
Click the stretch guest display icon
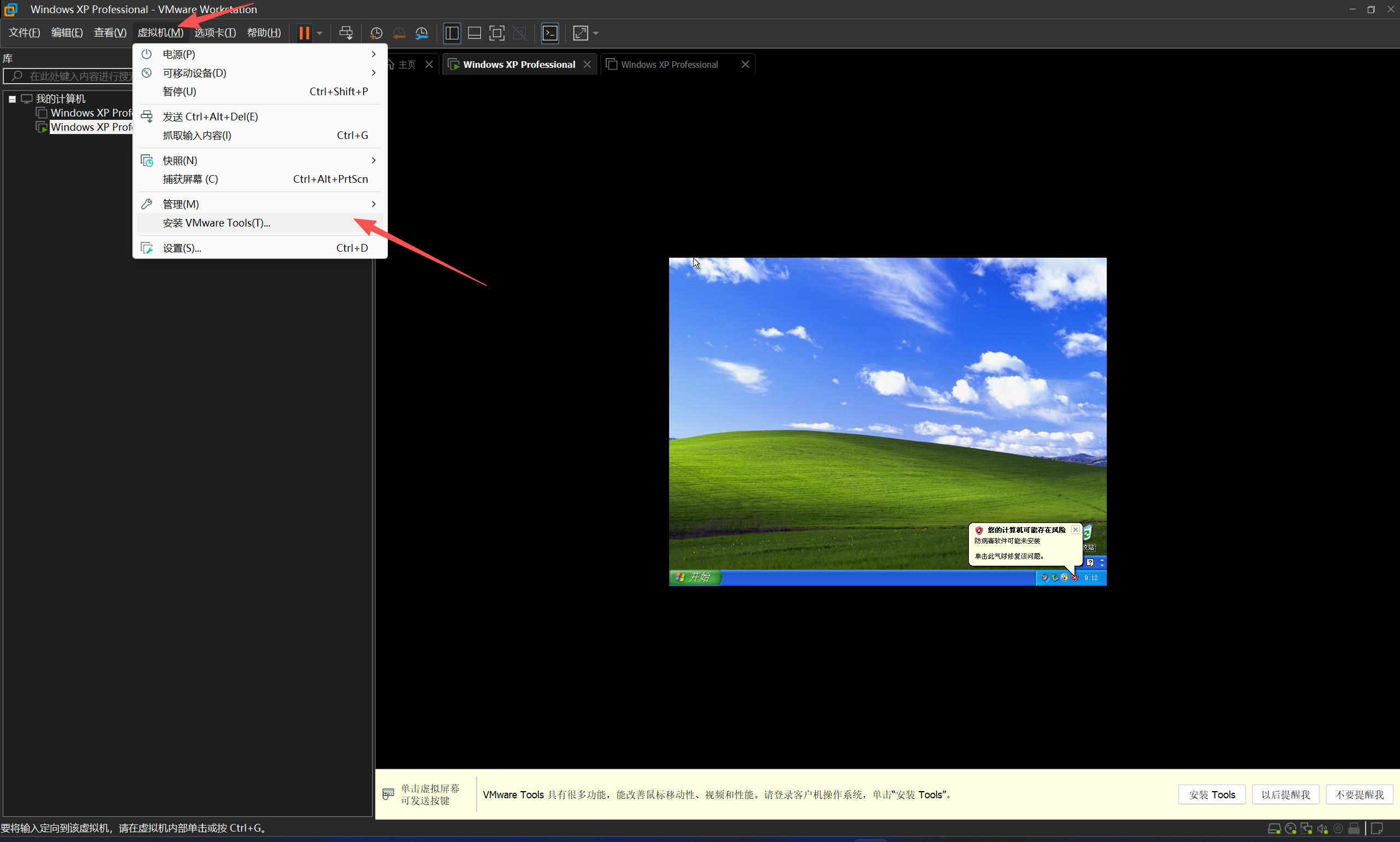click(x=580, y=33)
